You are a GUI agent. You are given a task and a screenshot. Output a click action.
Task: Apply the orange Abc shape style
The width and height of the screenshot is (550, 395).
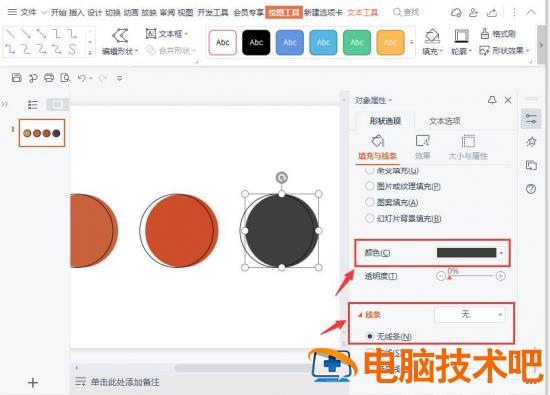(390, 42)
